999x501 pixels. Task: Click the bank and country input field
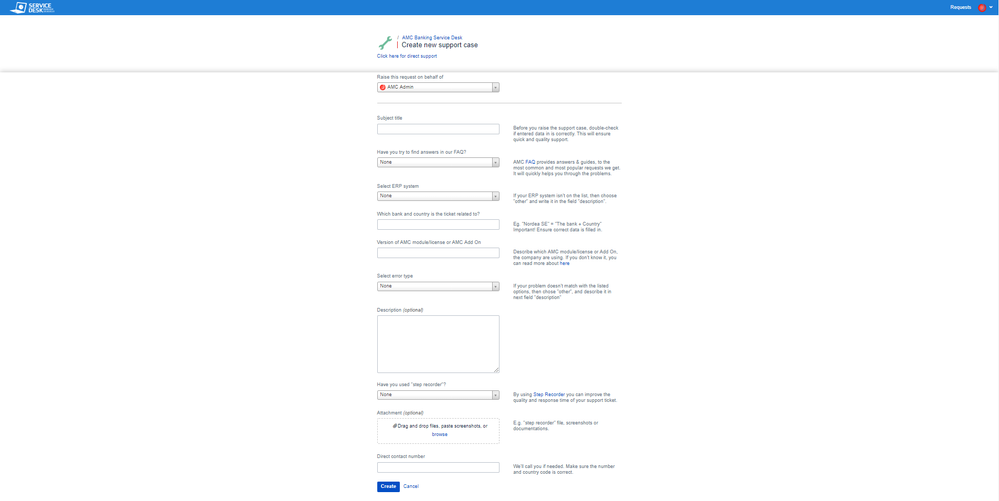tap(438, 224)
